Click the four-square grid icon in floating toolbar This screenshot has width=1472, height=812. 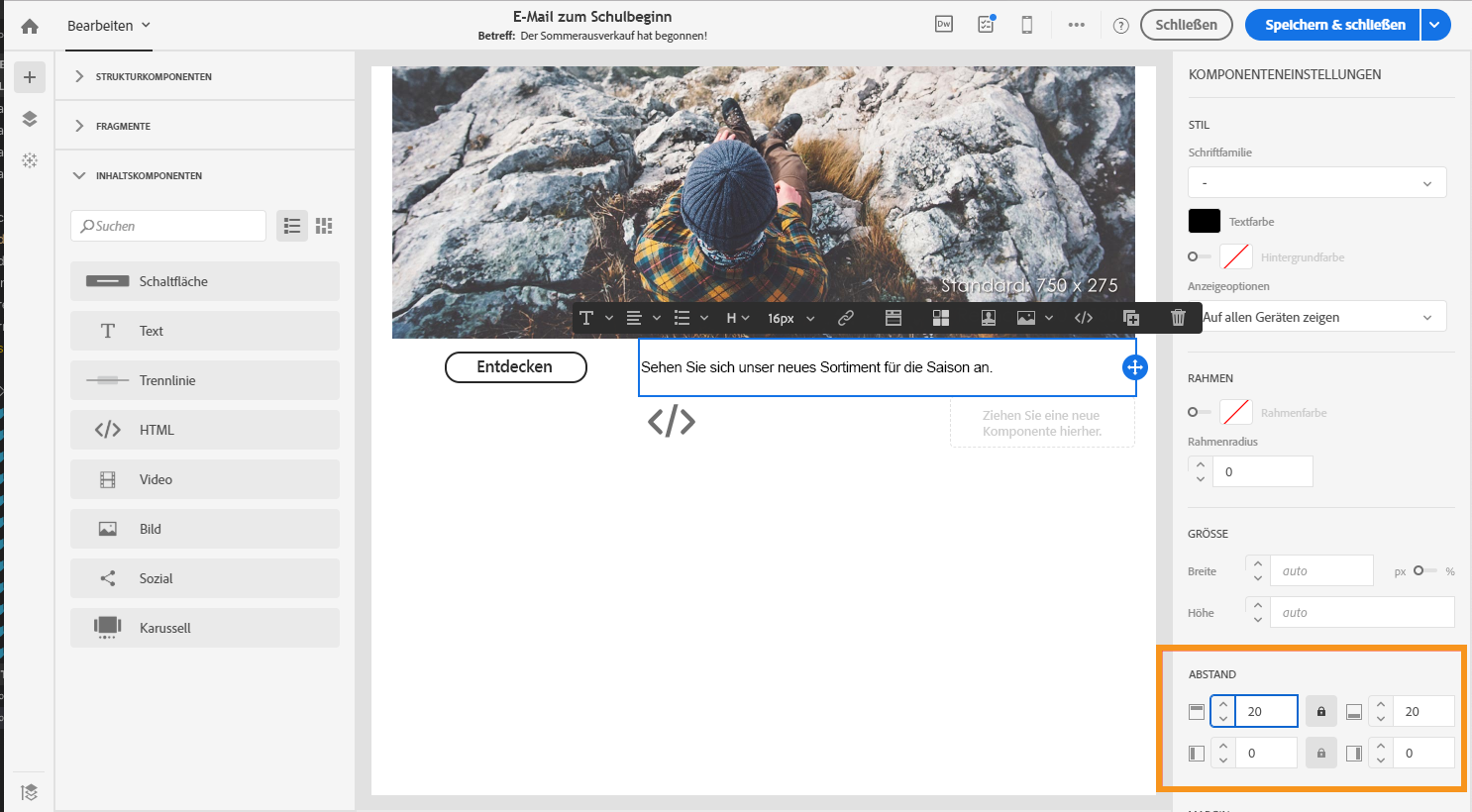click(x=941, y=318)
